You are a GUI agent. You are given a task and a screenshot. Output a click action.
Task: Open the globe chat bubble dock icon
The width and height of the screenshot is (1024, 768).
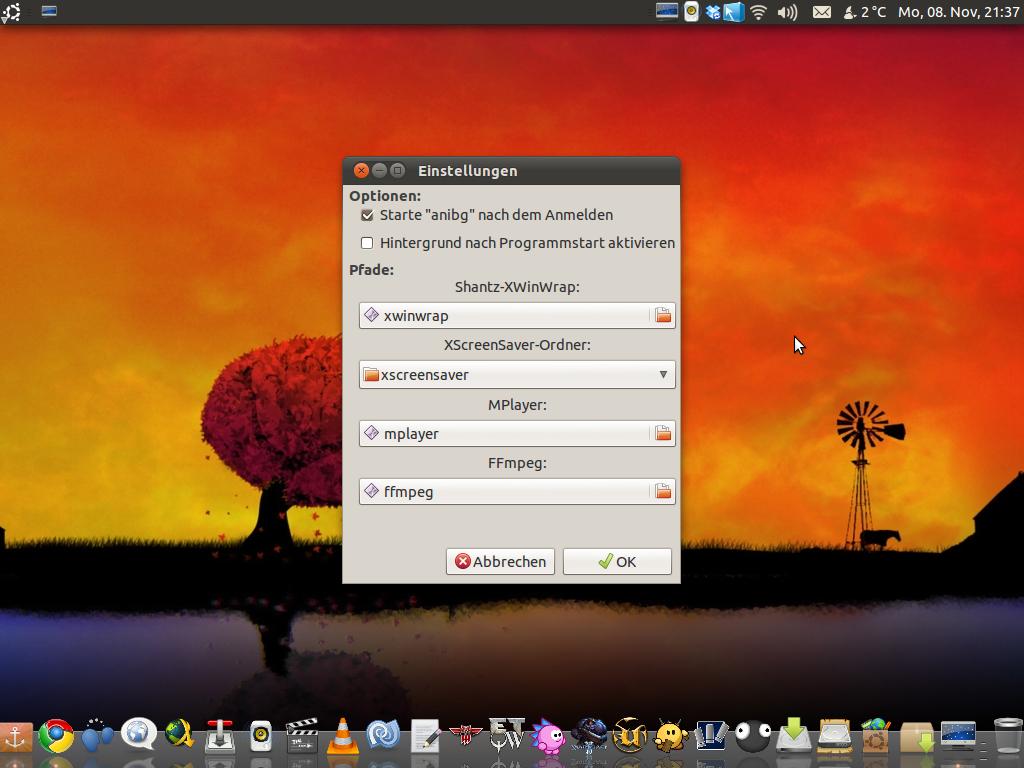[138, 735]
